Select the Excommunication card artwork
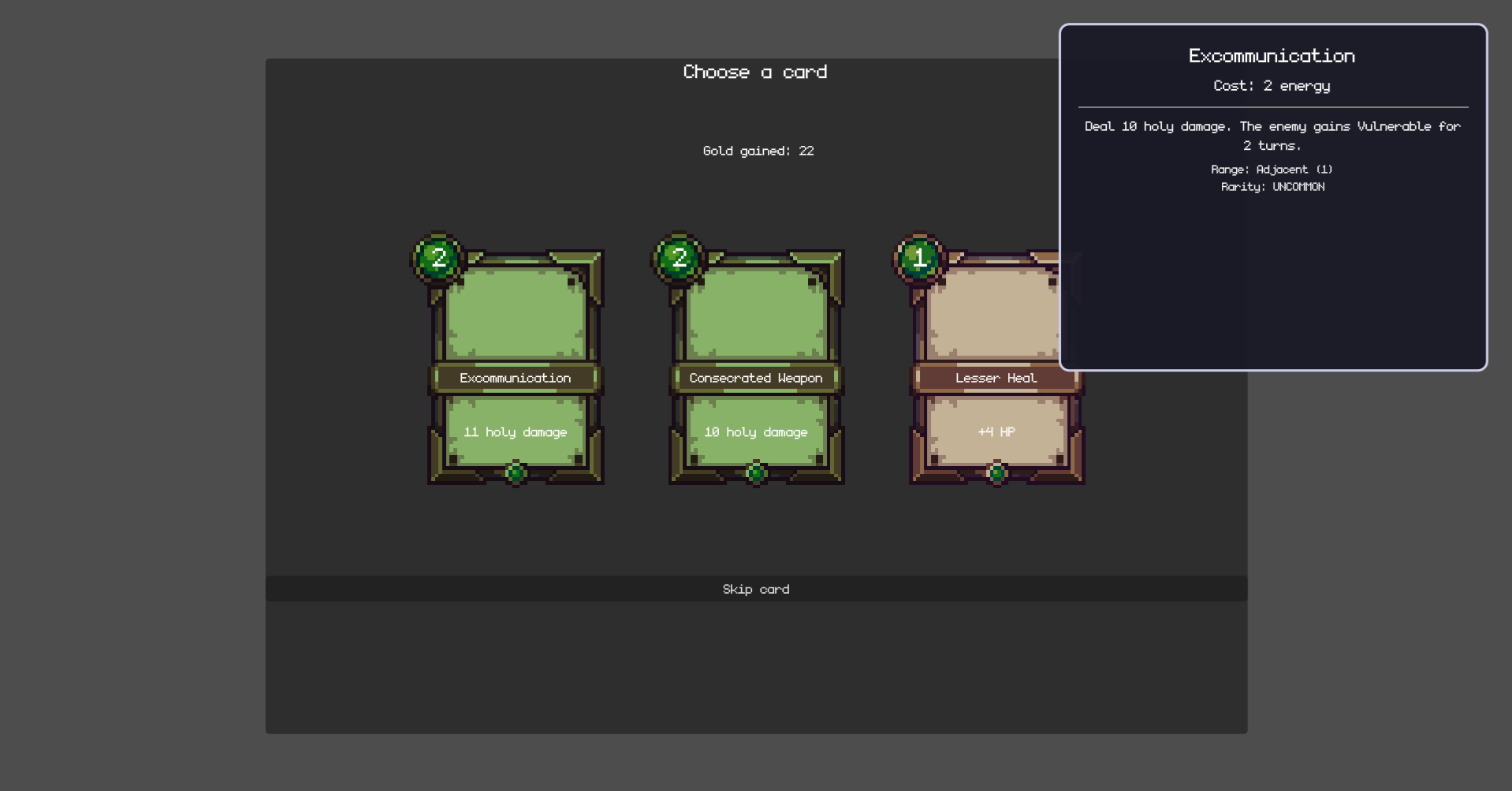 click(x=516, y=313)
